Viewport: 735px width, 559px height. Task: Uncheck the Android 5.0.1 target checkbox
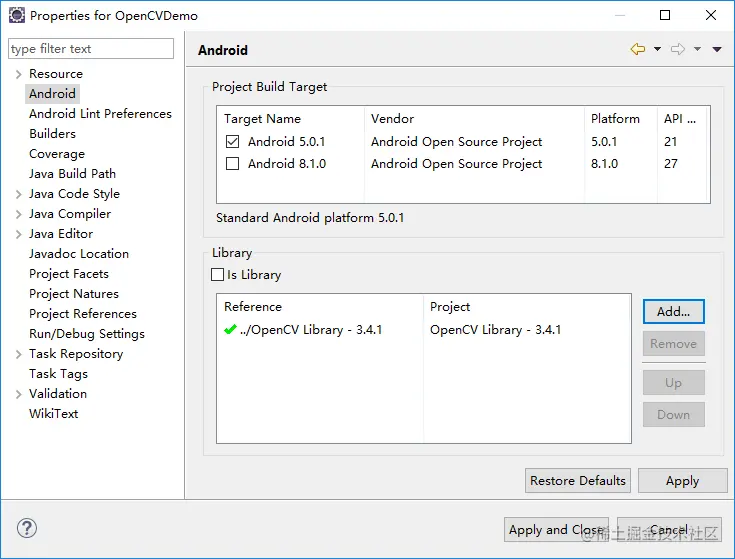(x=232, y=142)
